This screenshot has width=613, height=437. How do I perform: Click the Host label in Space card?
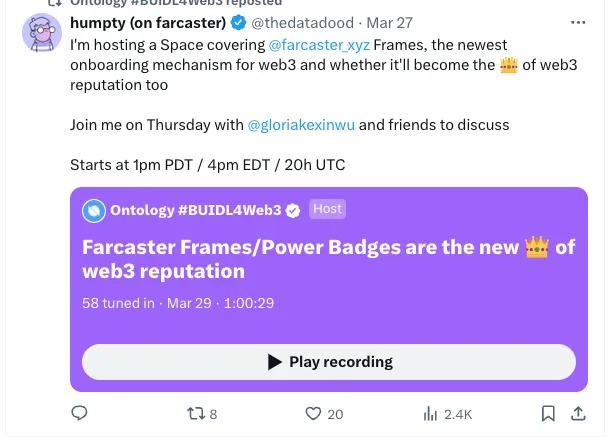coord(327,209)
